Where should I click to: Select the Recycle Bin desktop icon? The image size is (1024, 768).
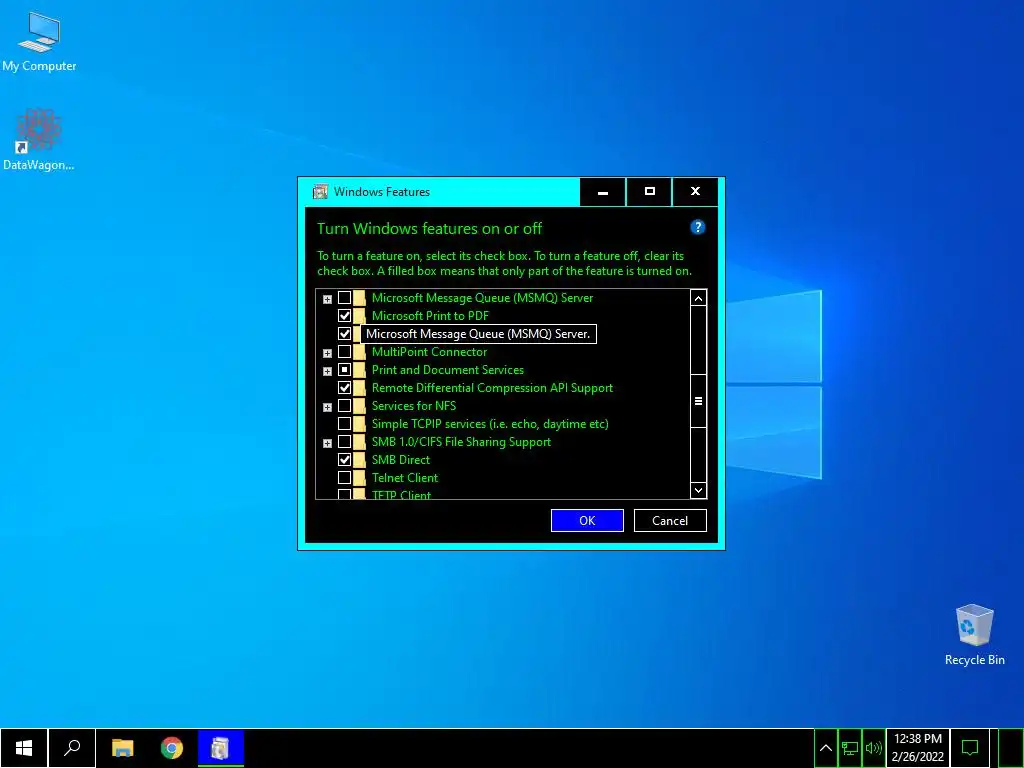(x=974, y=635)
